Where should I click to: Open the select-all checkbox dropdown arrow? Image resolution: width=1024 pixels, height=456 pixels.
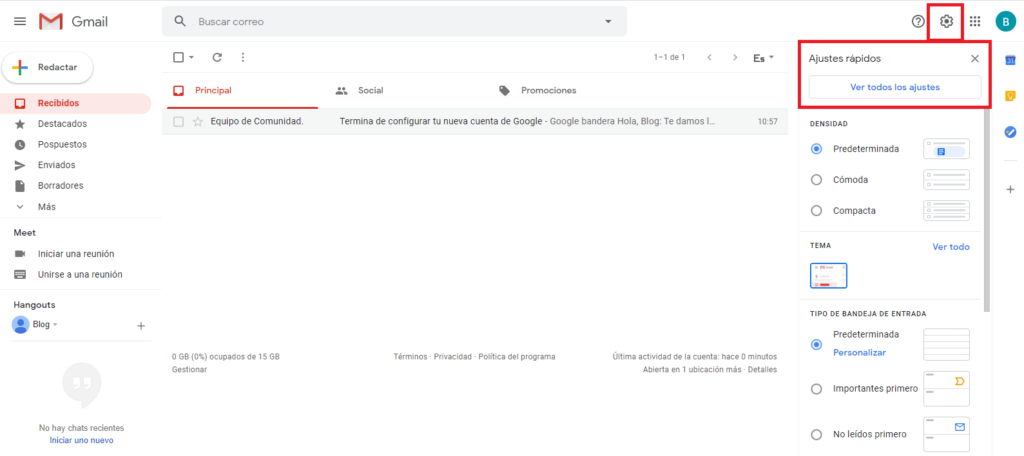coord(191,58)
